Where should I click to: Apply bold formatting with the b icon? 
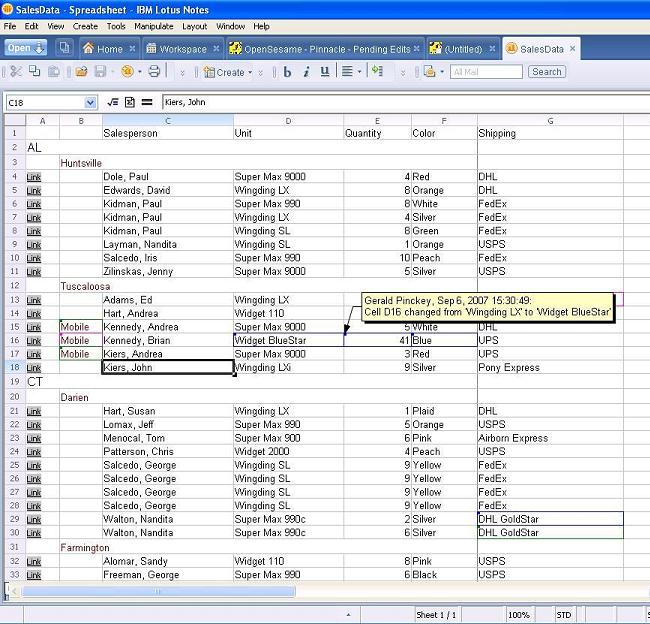[x=288, y=72]
